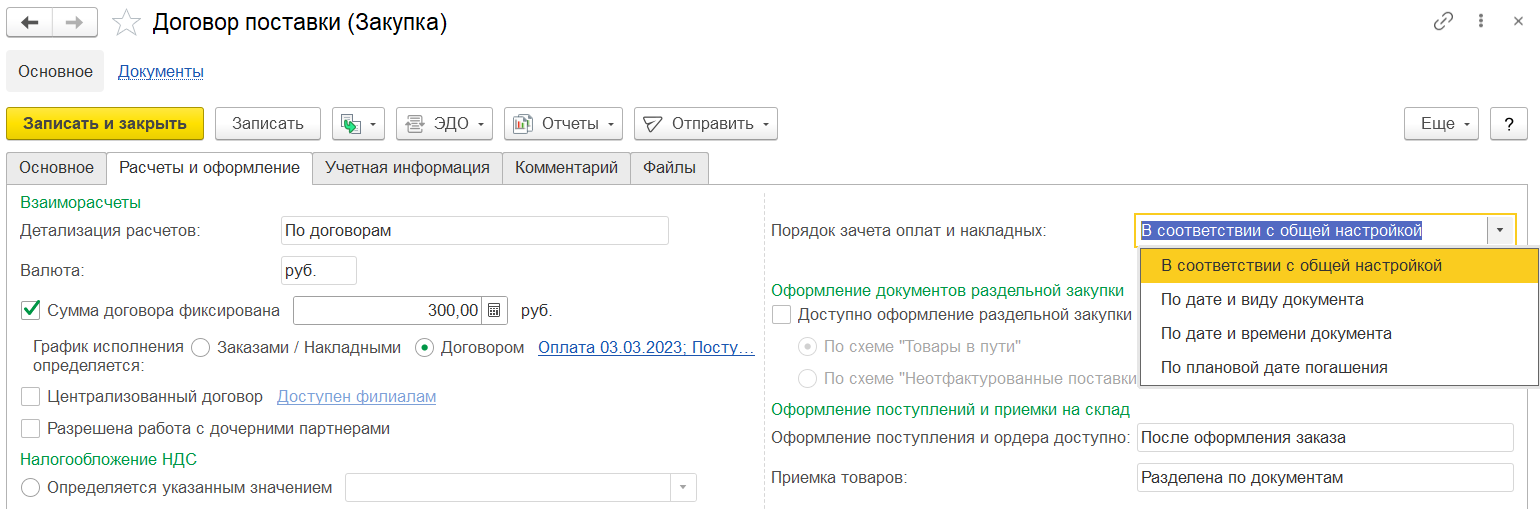Screen dimensions: 1540x509
Task: Expand the Отчеты dropdown
Action: (563, 124)
